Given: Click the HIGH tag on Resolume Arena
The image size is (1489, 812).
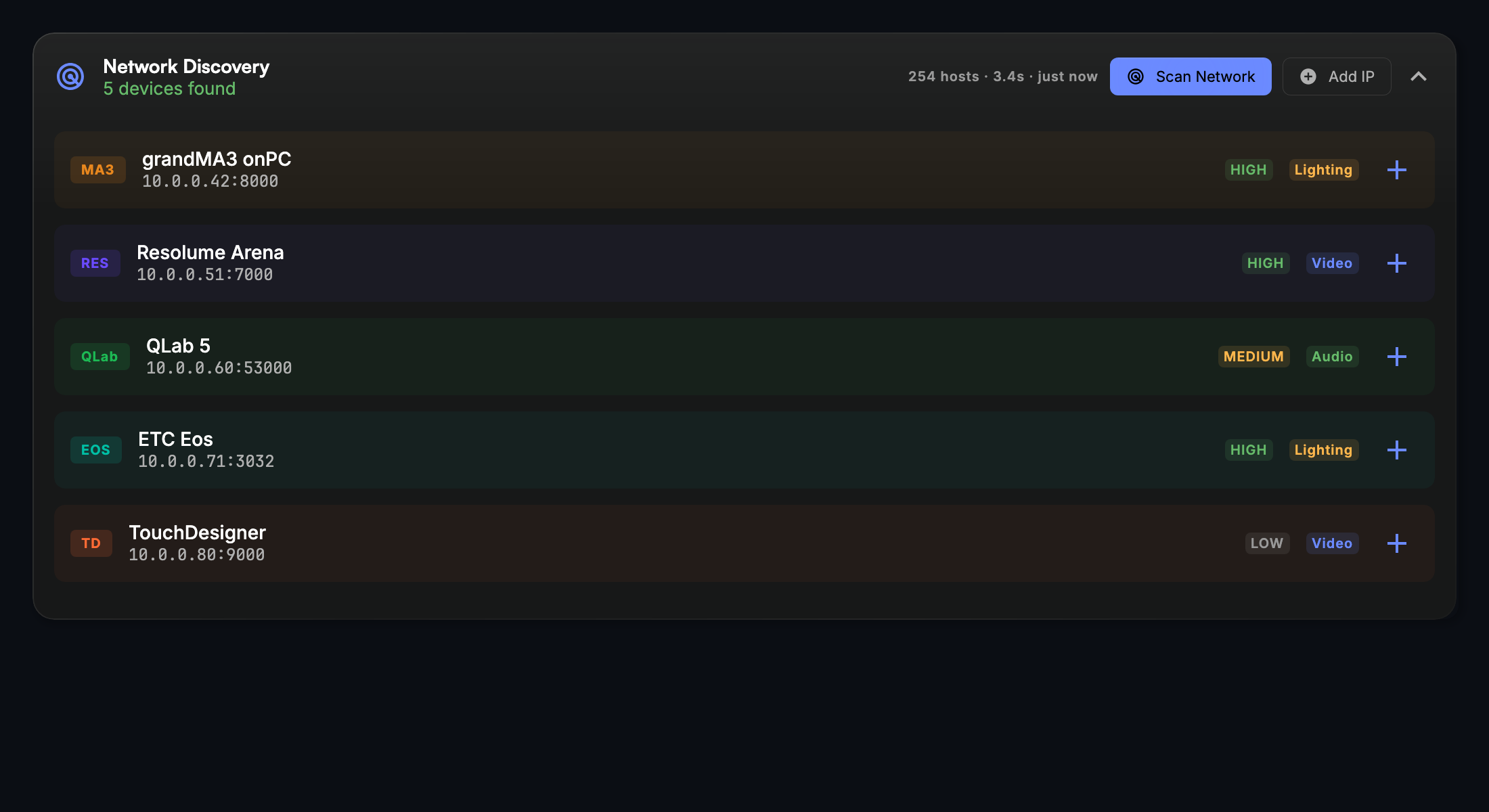Looking at the screenshot, I should coord(1266,263).
